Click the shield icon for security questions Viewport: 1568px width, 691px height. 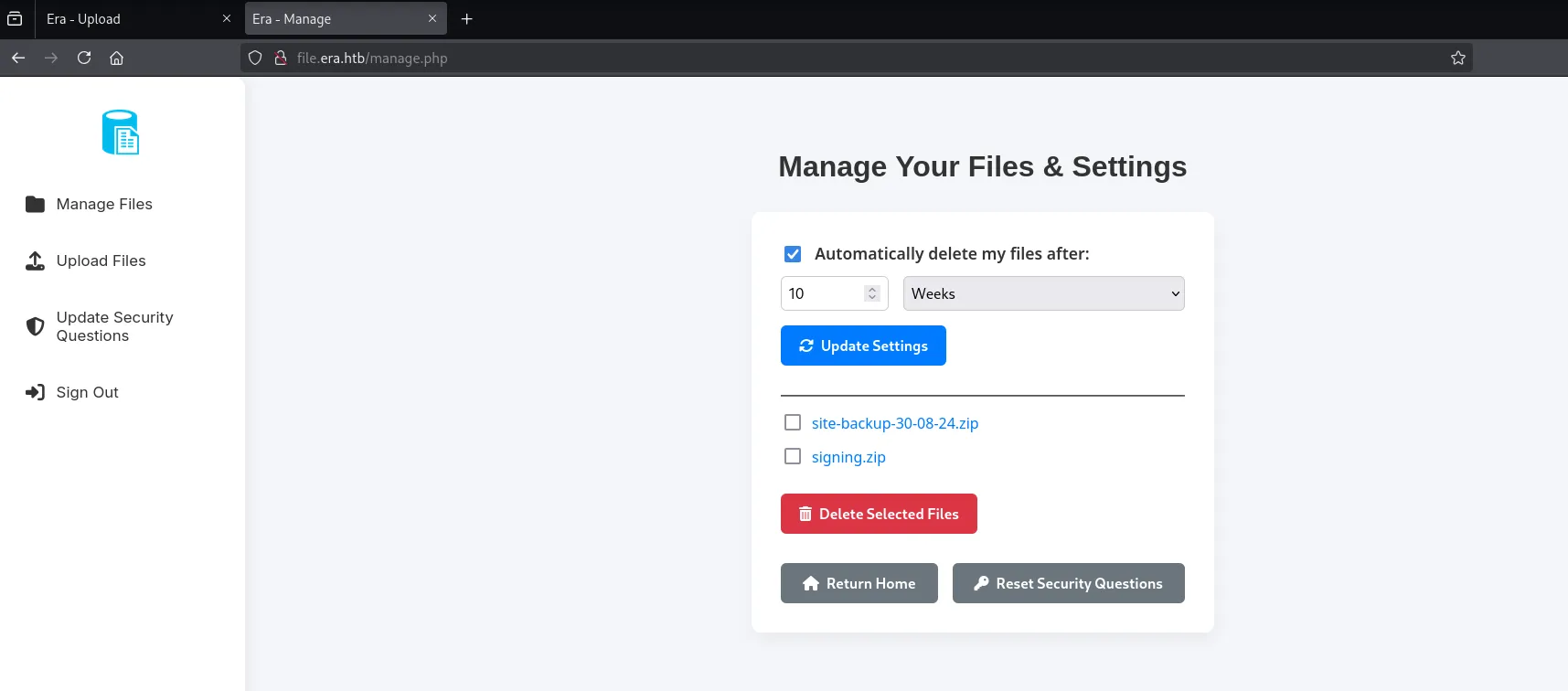pos(35,326)
